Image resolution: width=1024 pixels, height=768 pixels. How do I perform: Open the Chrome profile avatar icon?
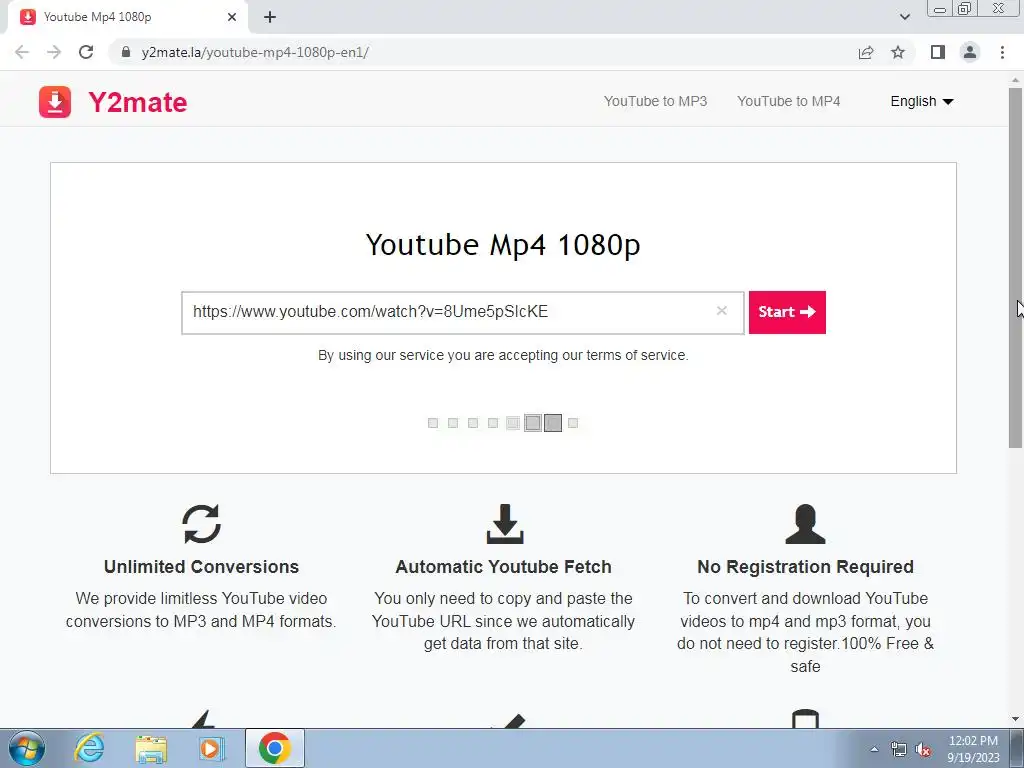click(x=970, y=52)
